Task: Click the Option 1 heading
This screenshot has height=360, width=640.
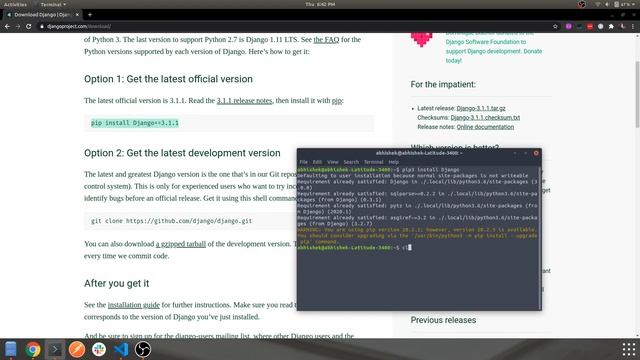Action: pos(168,79)
